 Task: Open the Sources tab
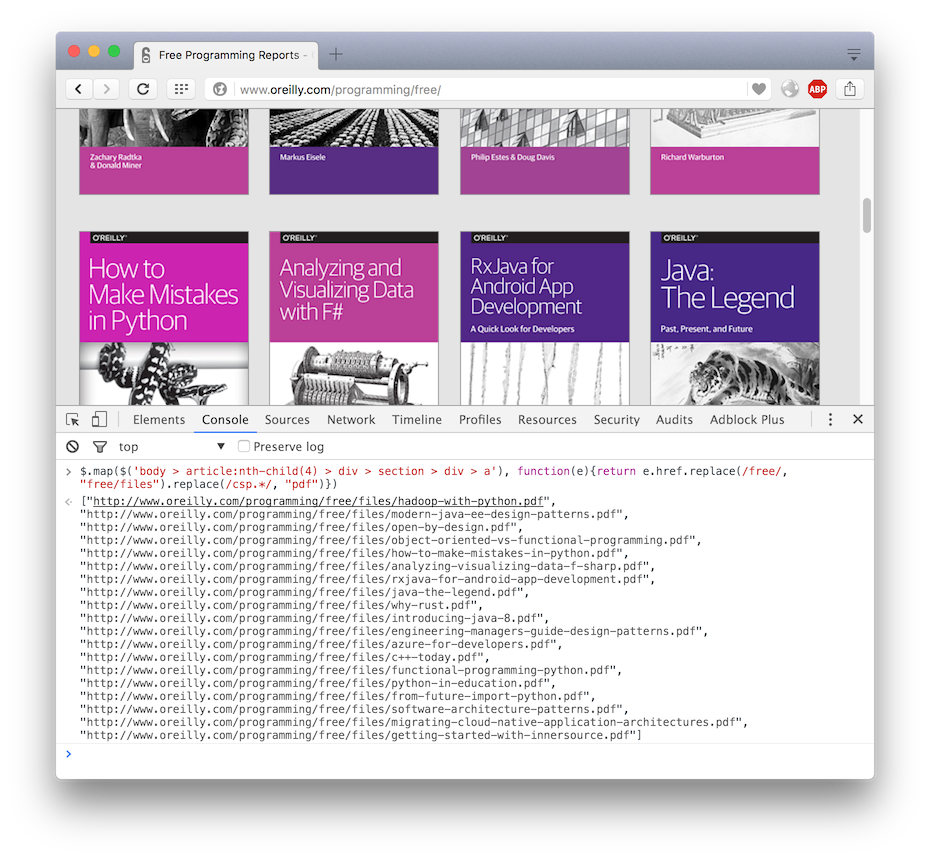click(287, 419)
